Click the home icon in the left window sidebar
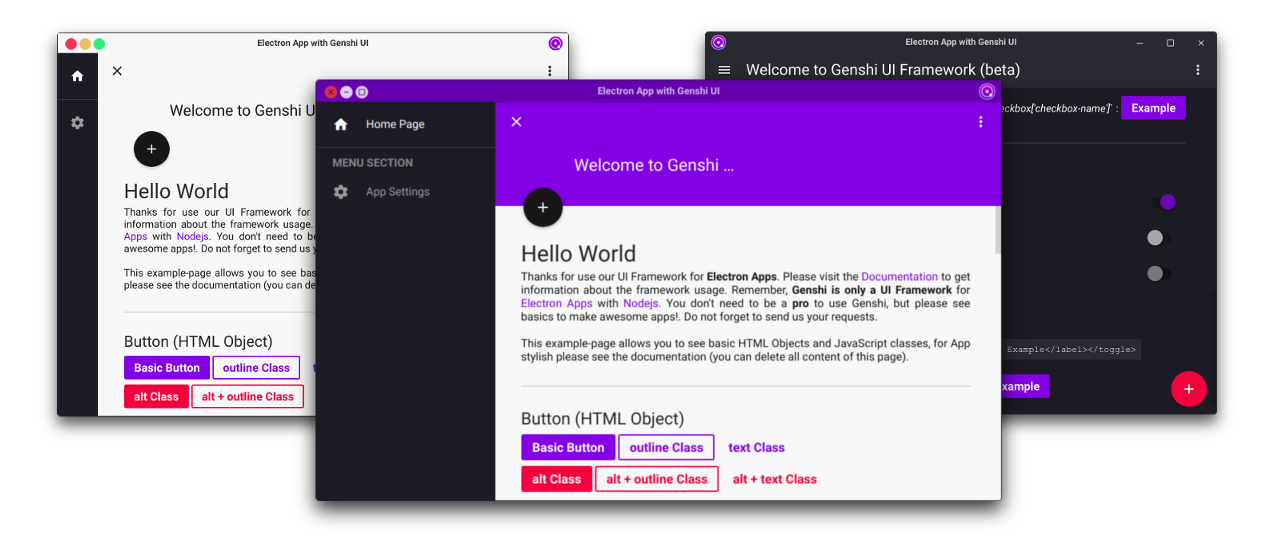The width and height of the screenshot is (1280, 550). [x=77, y=76]
